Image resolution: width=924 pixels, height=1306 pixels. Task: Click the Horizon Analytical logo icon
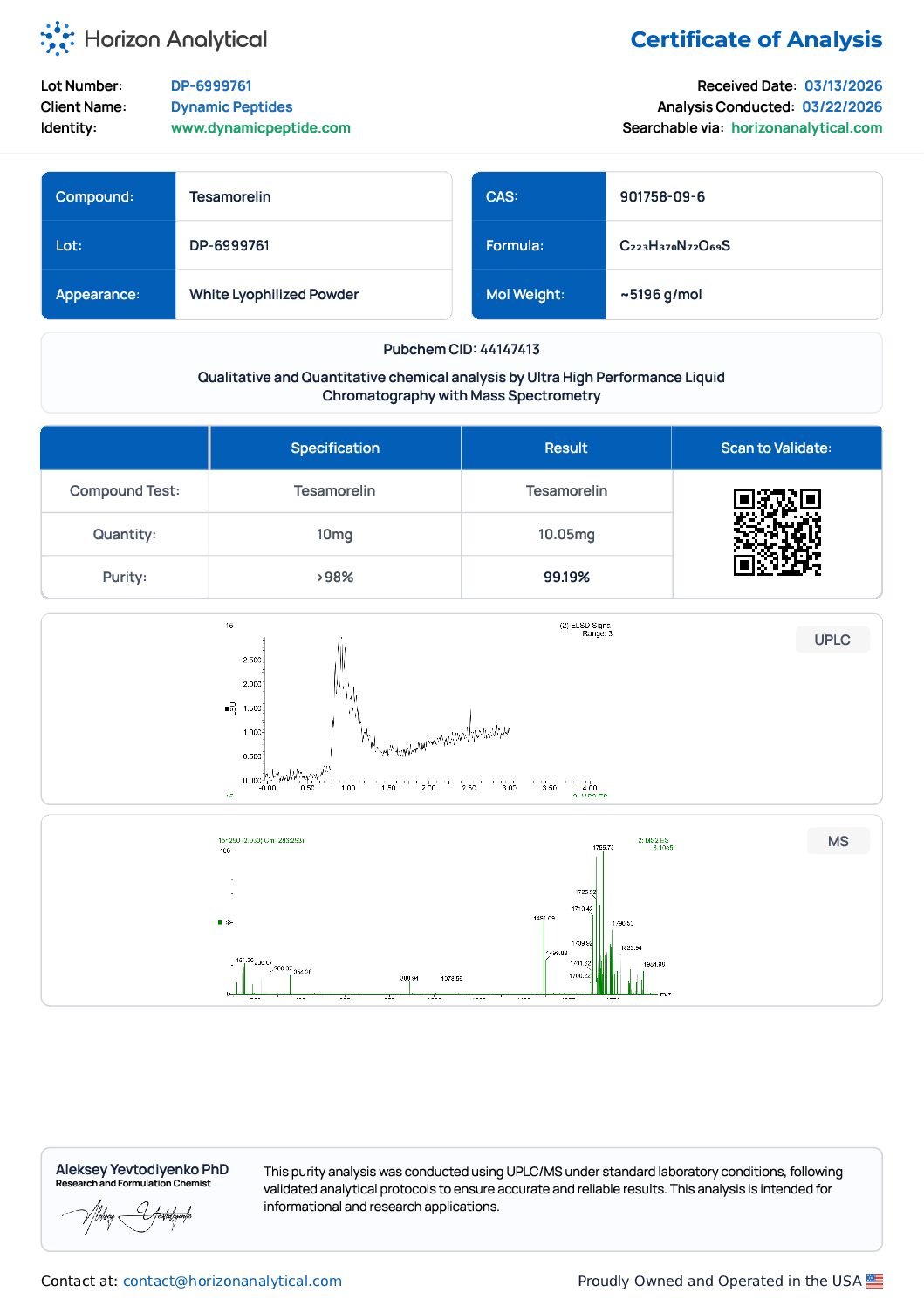tap(58, 39)
